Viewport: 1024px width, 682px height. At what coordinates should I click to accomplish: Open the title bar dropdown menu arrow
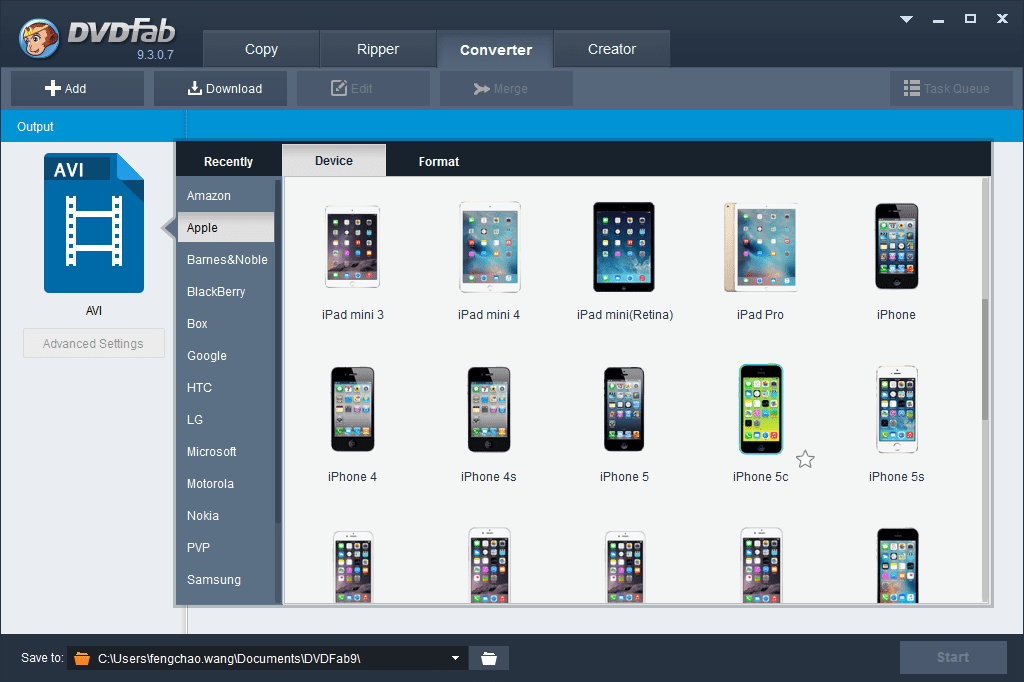[x=906, y=19]
